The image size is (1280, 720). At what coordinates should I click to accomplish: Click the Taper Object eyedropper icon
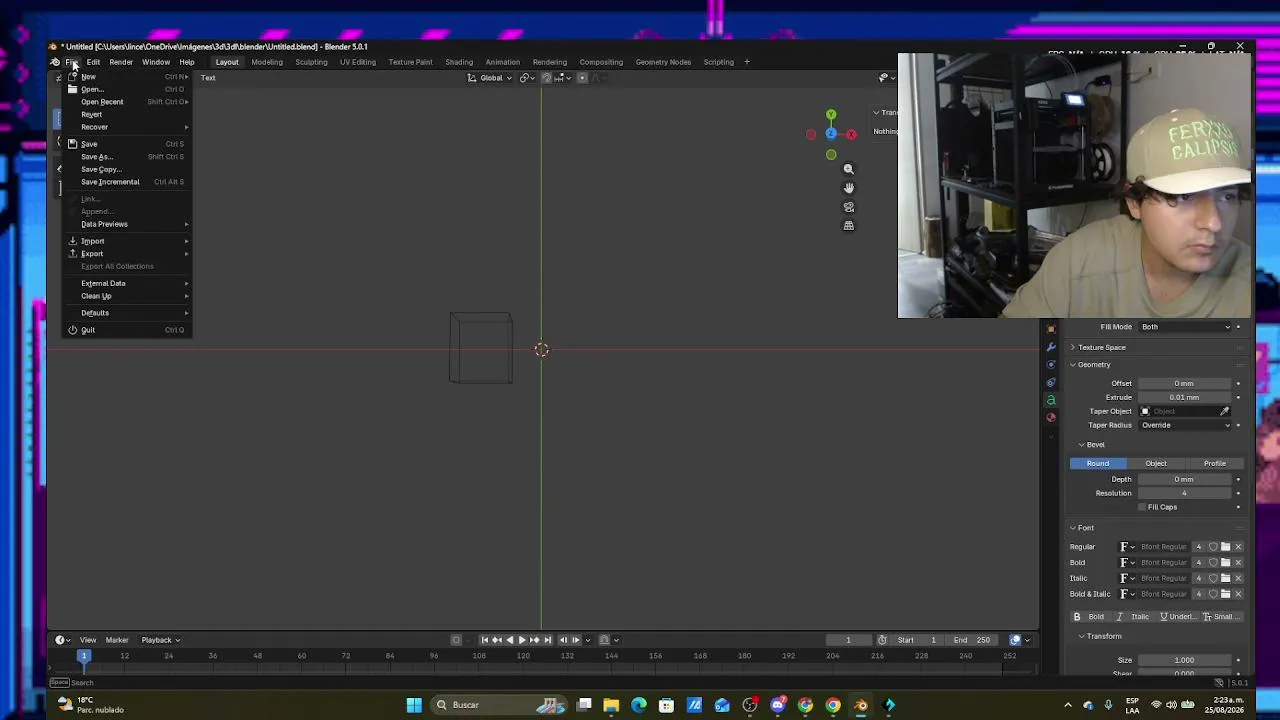[1224, 411]
